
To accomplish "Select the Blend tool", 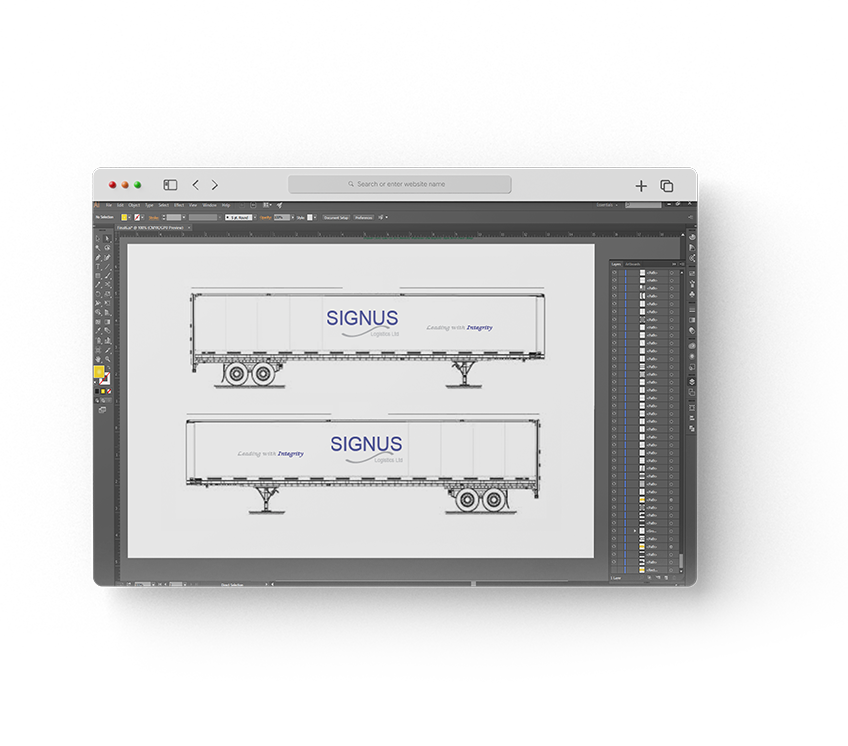I will [108, 331].
